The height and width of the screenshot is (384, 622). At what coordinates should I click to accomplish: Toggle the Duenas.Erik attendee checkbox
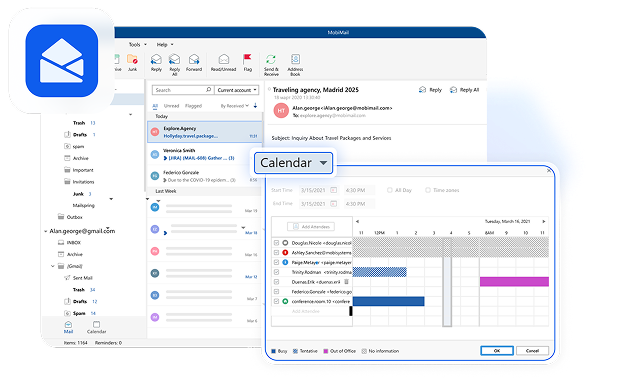click(x=276, y=282)
